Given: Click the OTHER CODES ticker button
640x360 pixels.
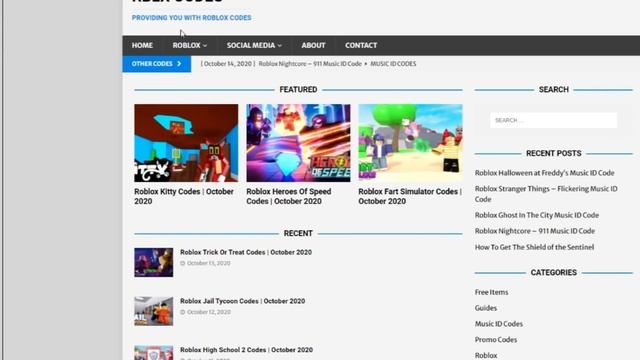Looking at the screenshot, I should point(156,64).
